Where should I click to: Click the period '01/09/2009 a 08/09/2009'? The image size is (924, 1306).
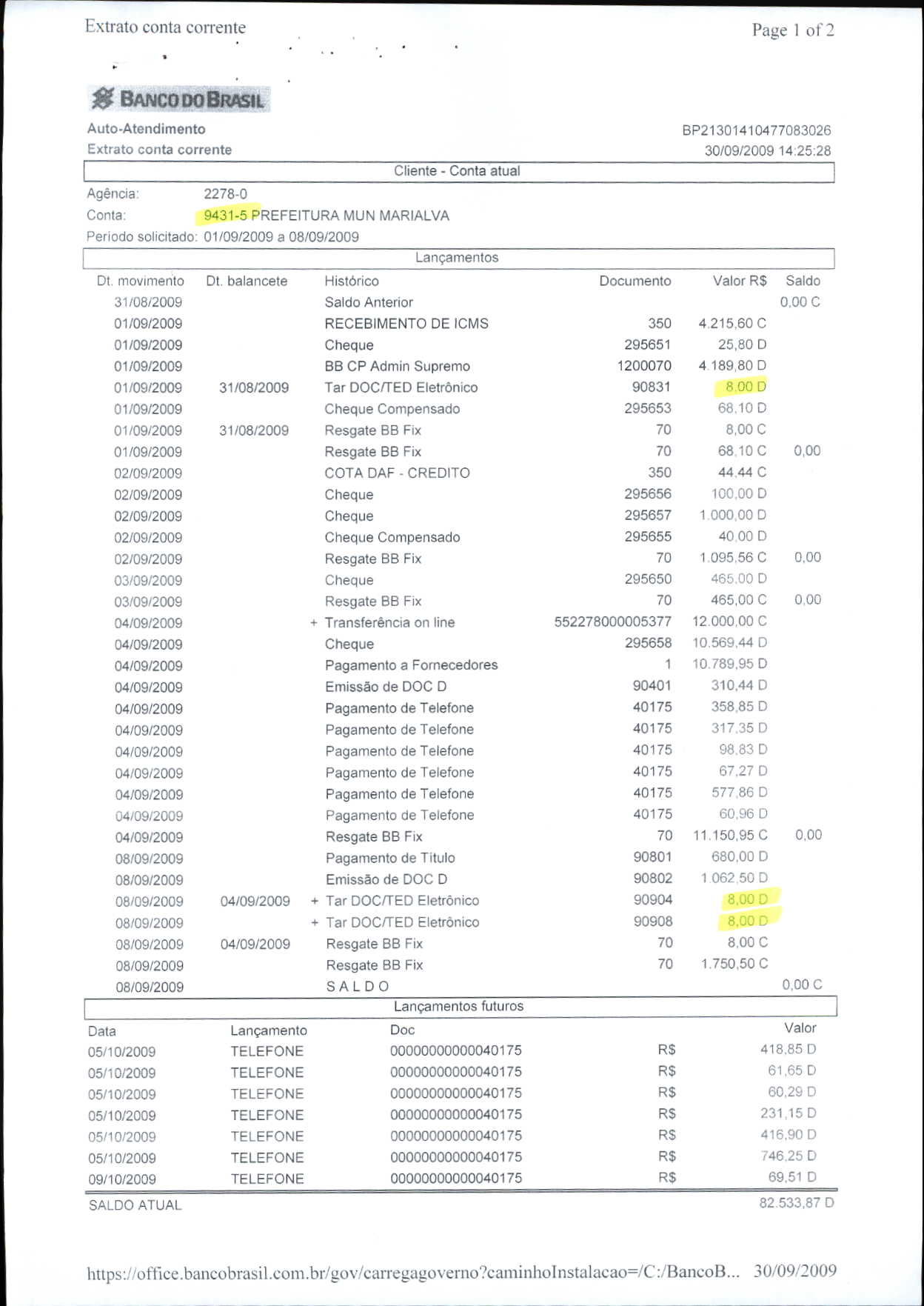[281, 237]
